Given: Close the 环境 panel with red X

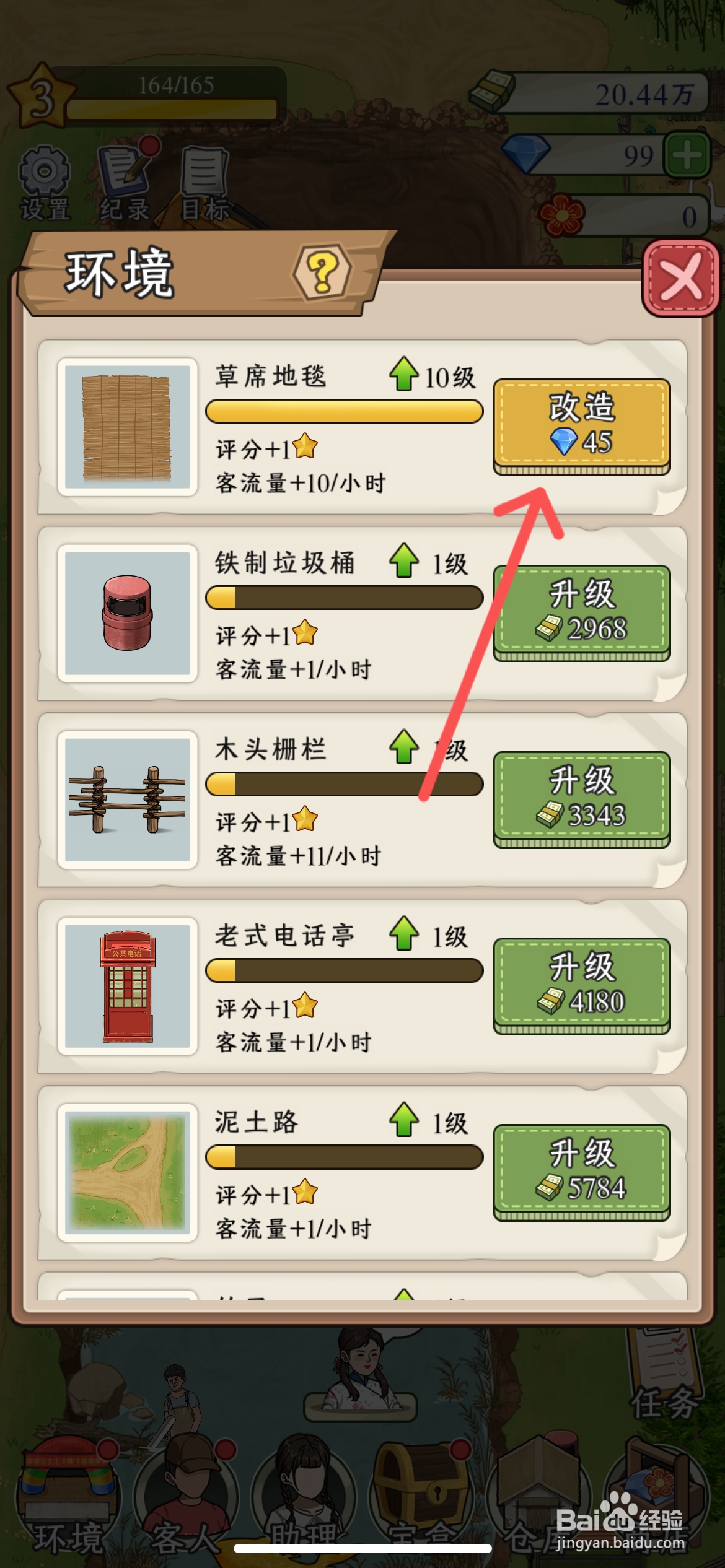Looking at the screenshot, I should point(681,279).
